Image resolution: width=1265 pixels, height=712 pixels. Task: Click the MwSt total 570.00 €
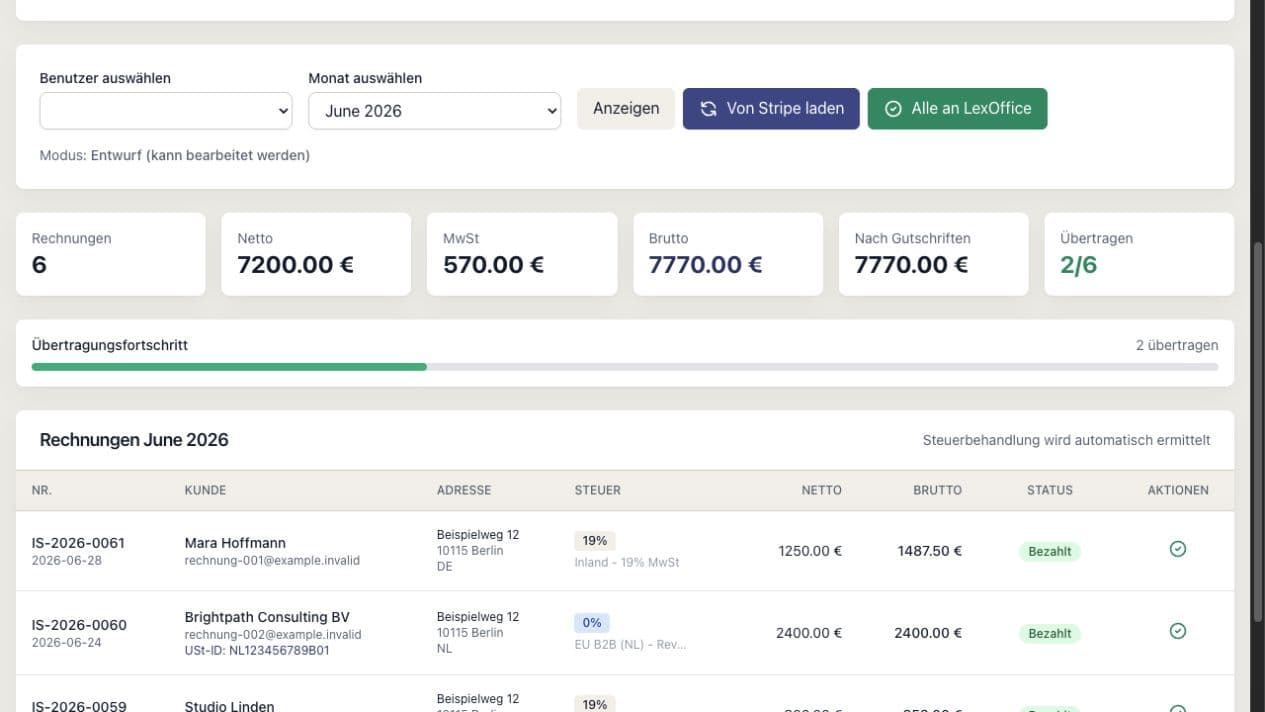pos(493,265)
